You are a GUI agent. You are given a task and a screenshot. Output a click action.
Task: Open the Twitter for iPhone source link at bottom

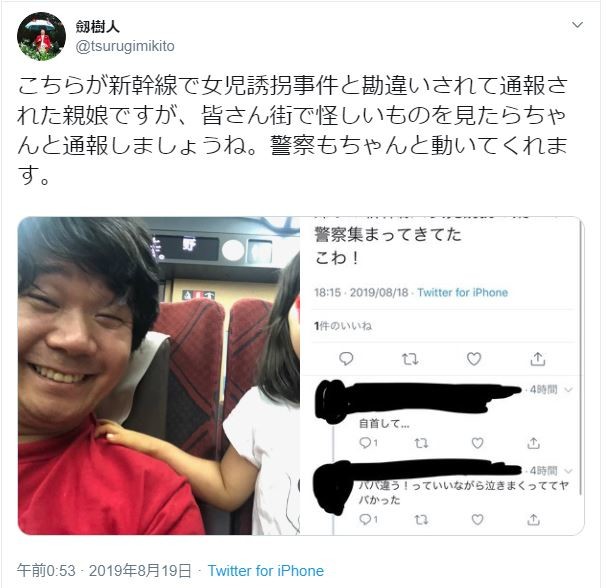(266, 571)
